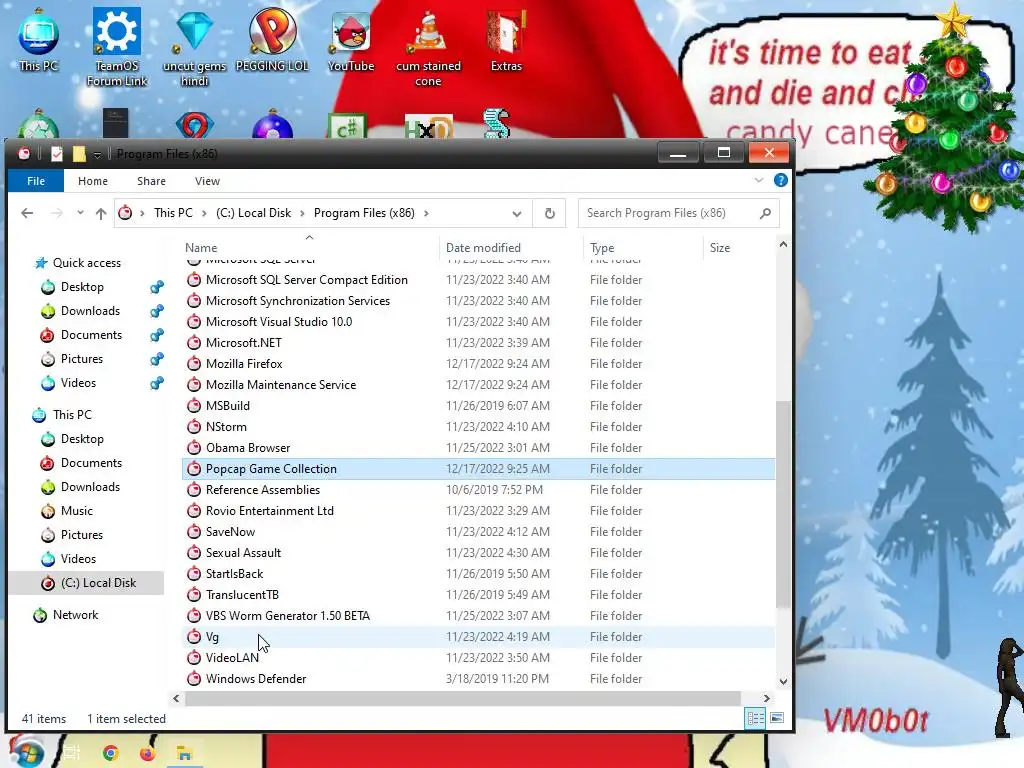Select the MSBuild folder
Image resolution: width=1024 pixels, height=768 pixels.
point(478,406)
